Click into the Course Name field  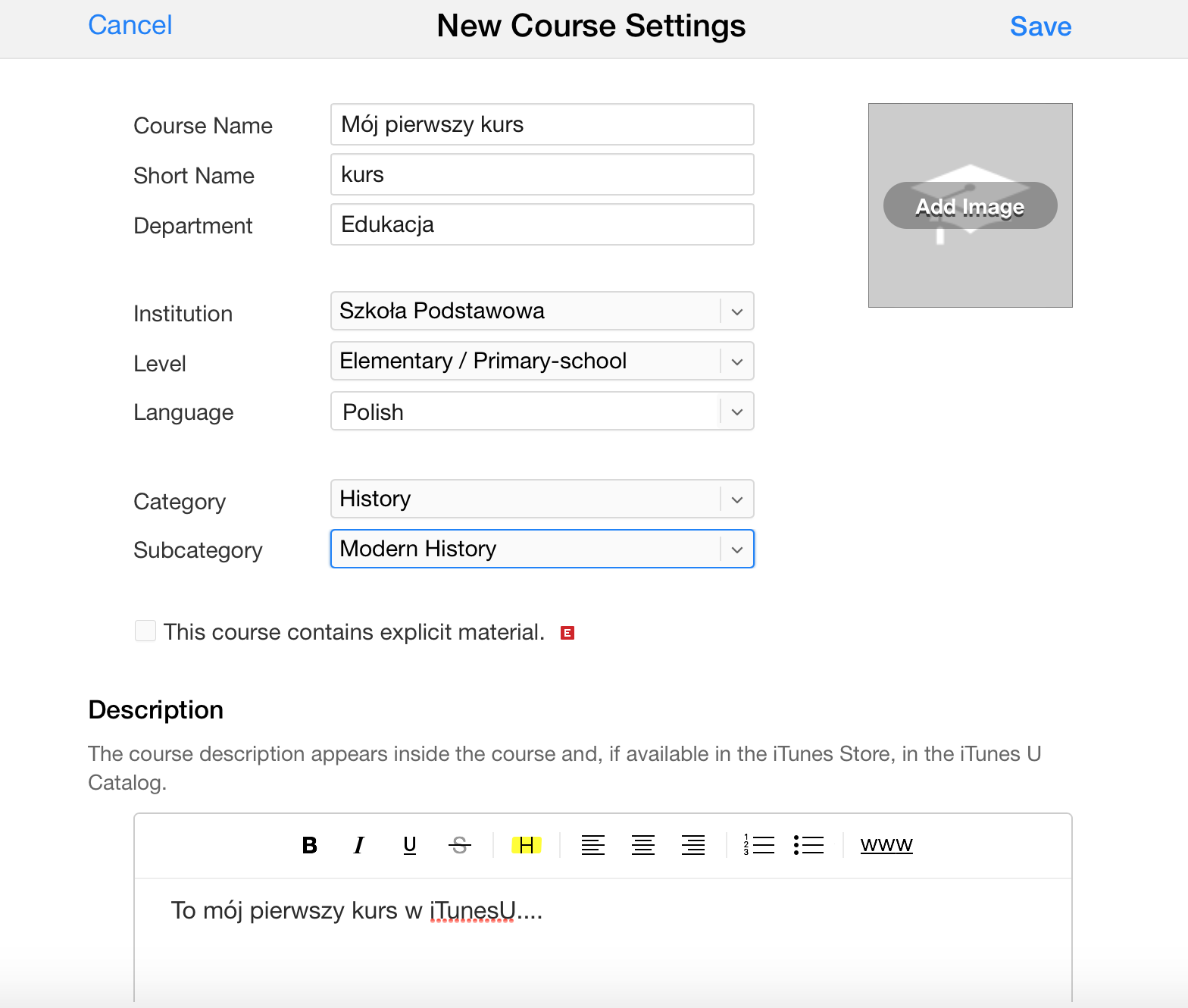pos(542,124)
